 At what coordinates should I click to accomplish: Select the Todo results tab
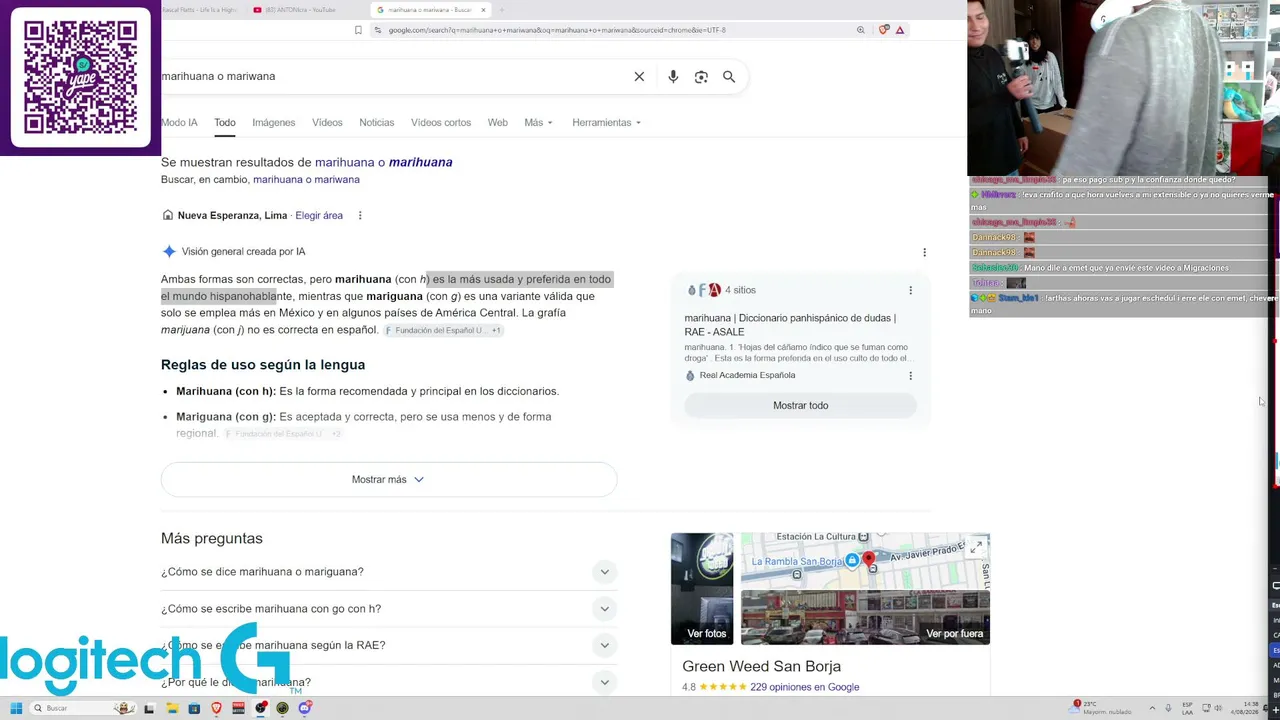[x=225, y=123]
